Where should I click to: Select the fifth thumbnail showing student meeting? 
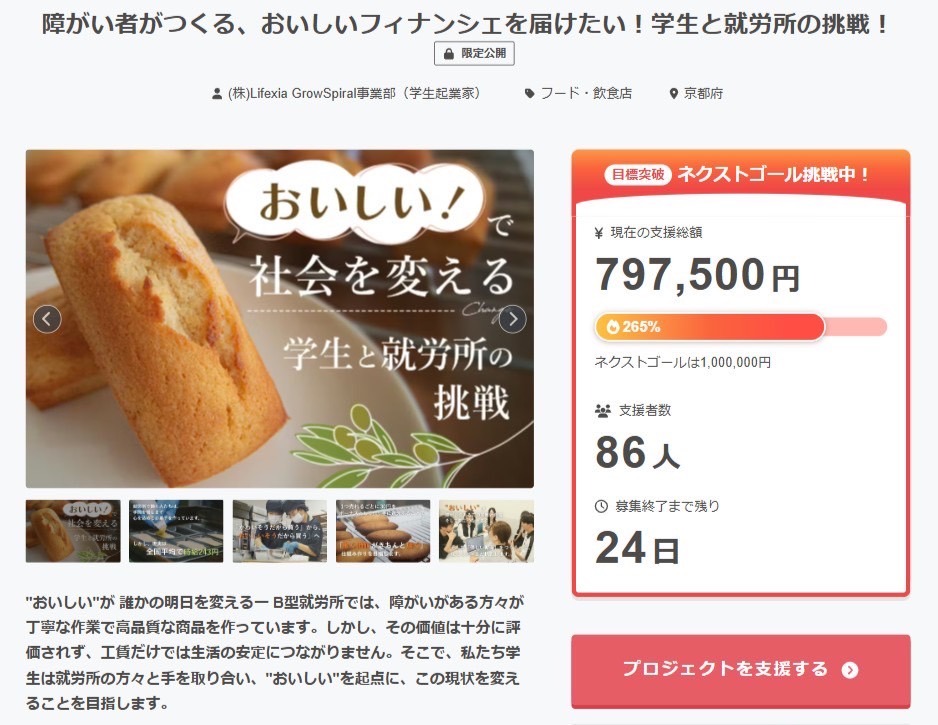click(x=486, y=531)
